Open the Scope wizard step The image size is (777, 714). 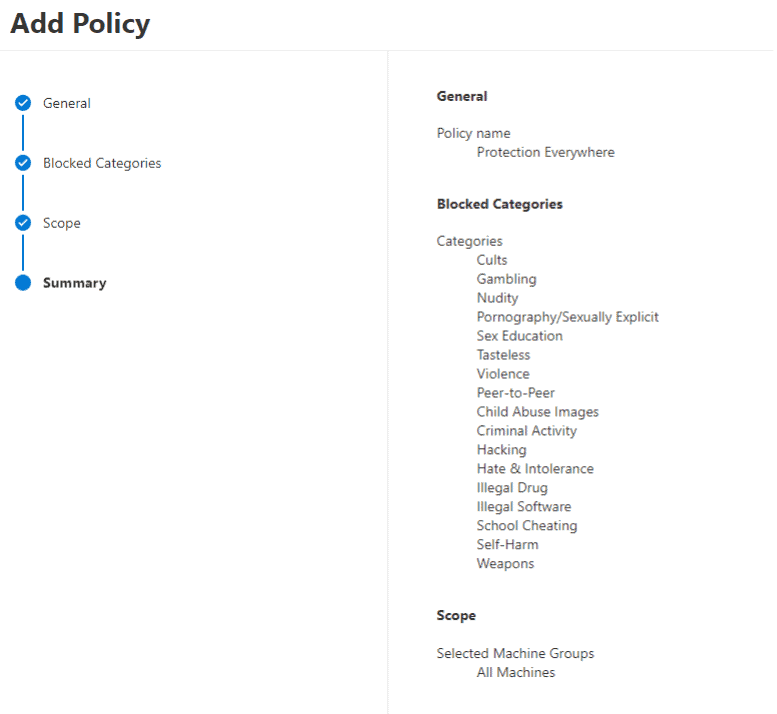tap(61, 223)
